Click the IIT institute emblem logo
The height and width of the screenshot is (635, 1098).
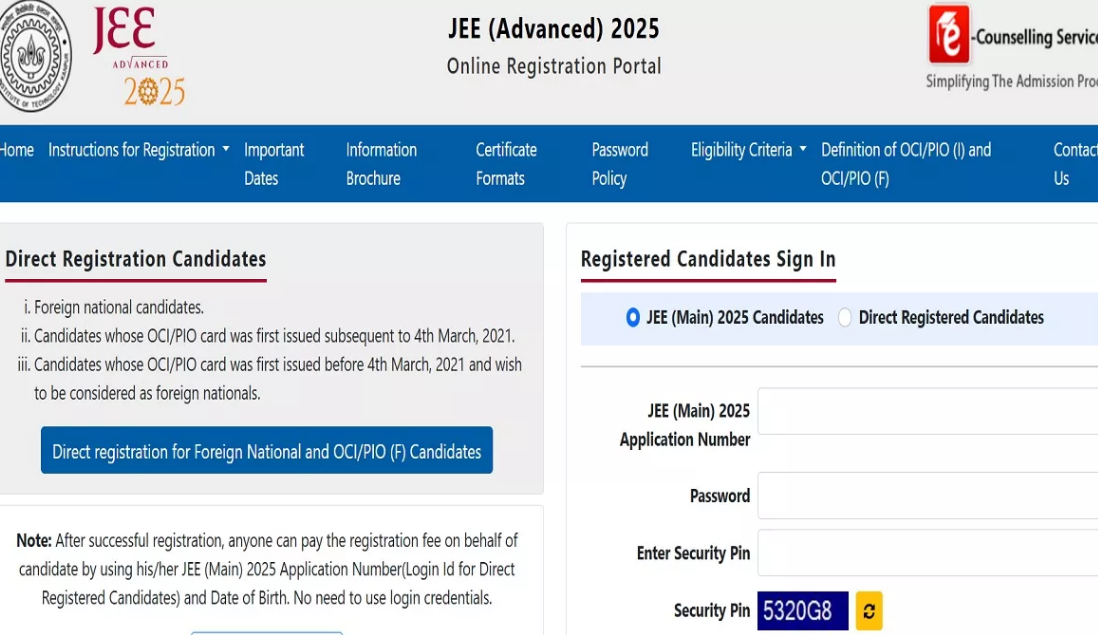(x=33, y=56)
